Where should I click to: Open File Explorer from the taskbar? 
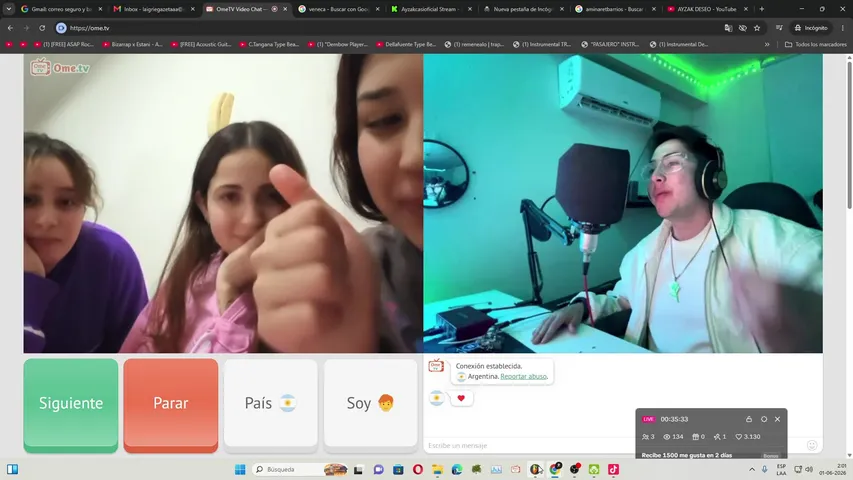[437, 469]
